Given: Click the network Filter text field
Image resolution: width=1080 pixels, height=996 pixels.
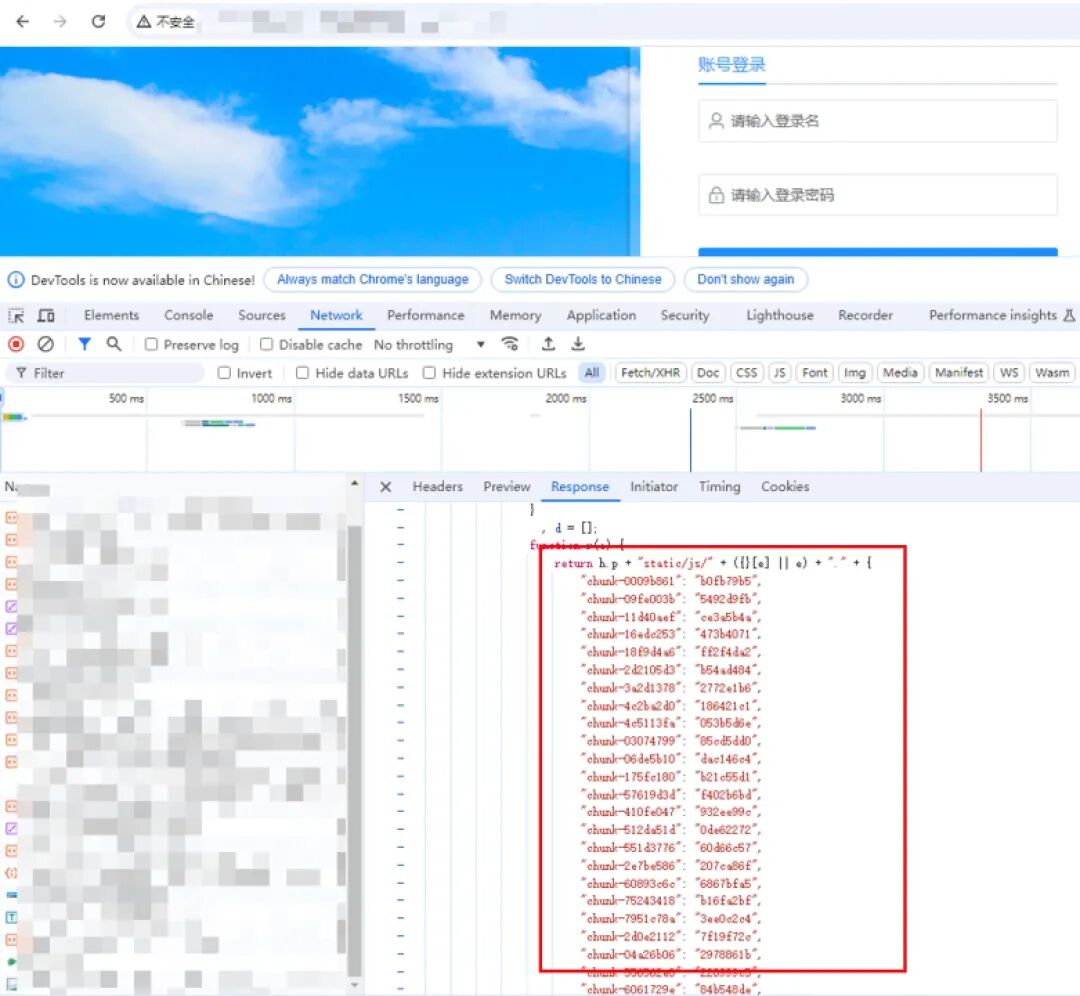Looking at the screenshot, I should point(106,373).
